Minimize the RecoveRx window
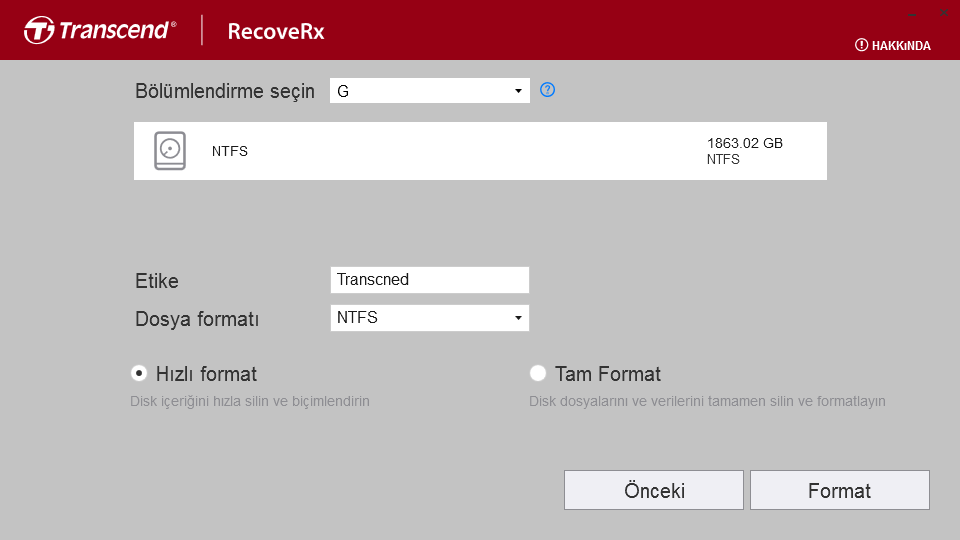This screenshot has width=960, height=540. pos(912,13)
